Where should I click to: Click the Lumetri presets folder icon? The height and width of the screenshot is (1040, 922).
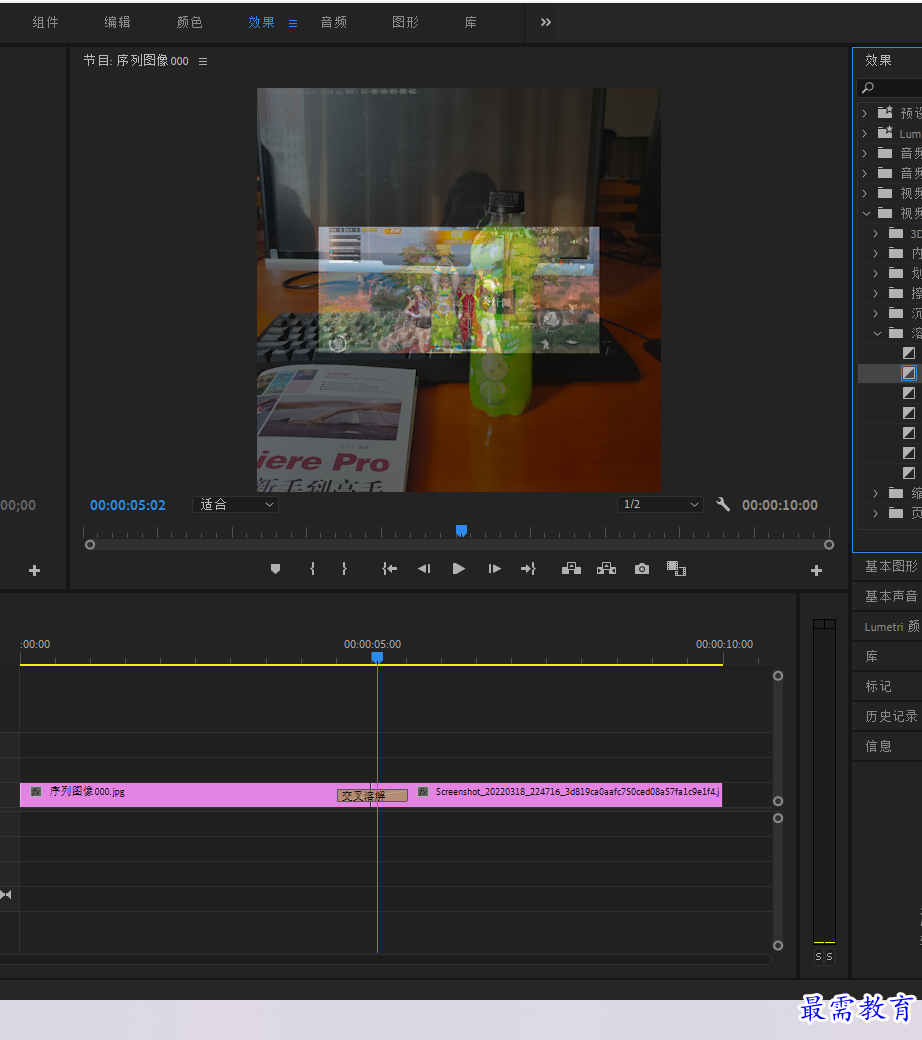pyautogui.click(x=885, y=133)
